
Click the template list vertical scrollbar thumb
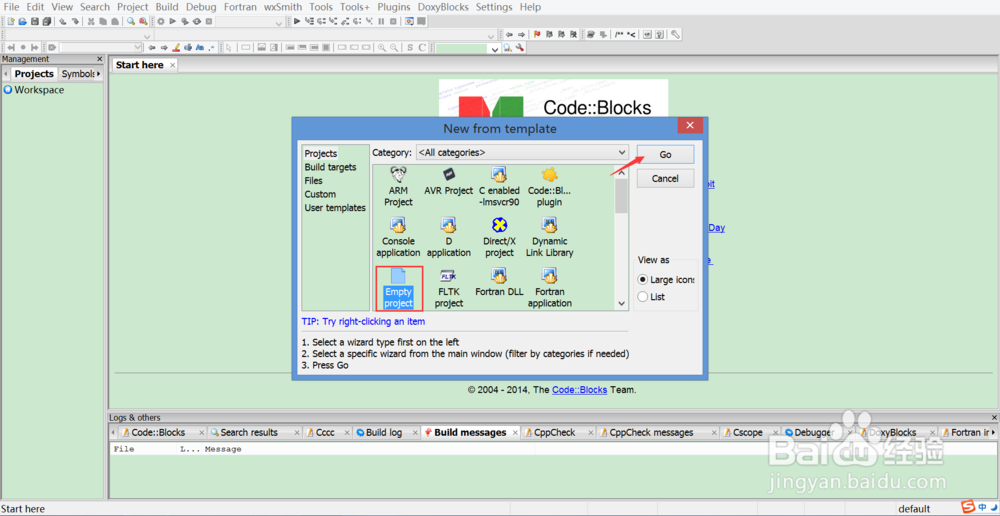click(621, 196)
